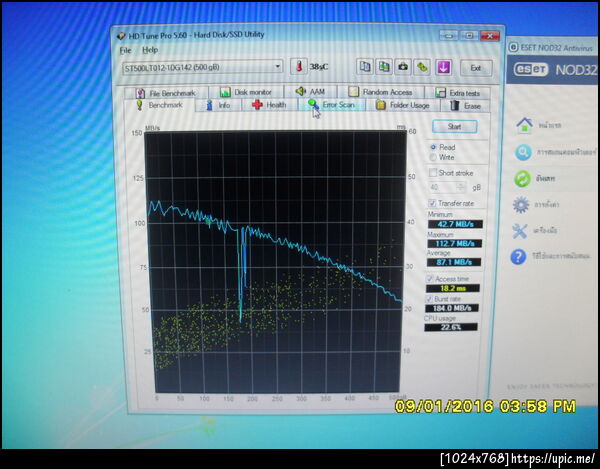Click the copy text to clipboard icon
Viewport: 600px width, 469px height.
[365, 67]
